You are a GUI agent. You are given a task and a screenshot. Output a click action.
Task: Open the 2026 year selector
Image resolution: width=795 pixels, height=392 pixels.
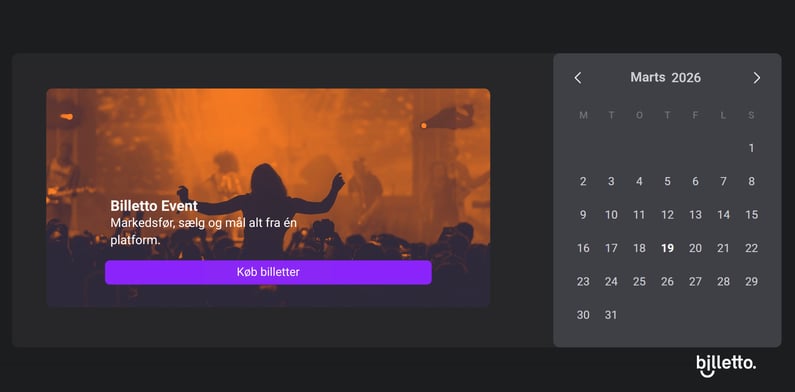coord(686,78)
